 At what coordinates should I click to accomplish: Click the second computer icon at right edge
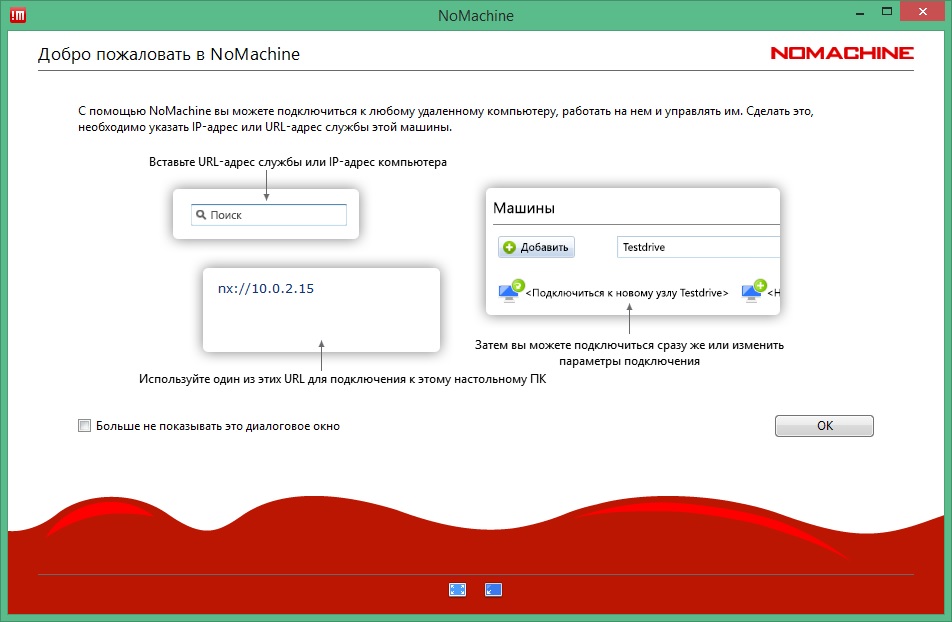point(753,291)
